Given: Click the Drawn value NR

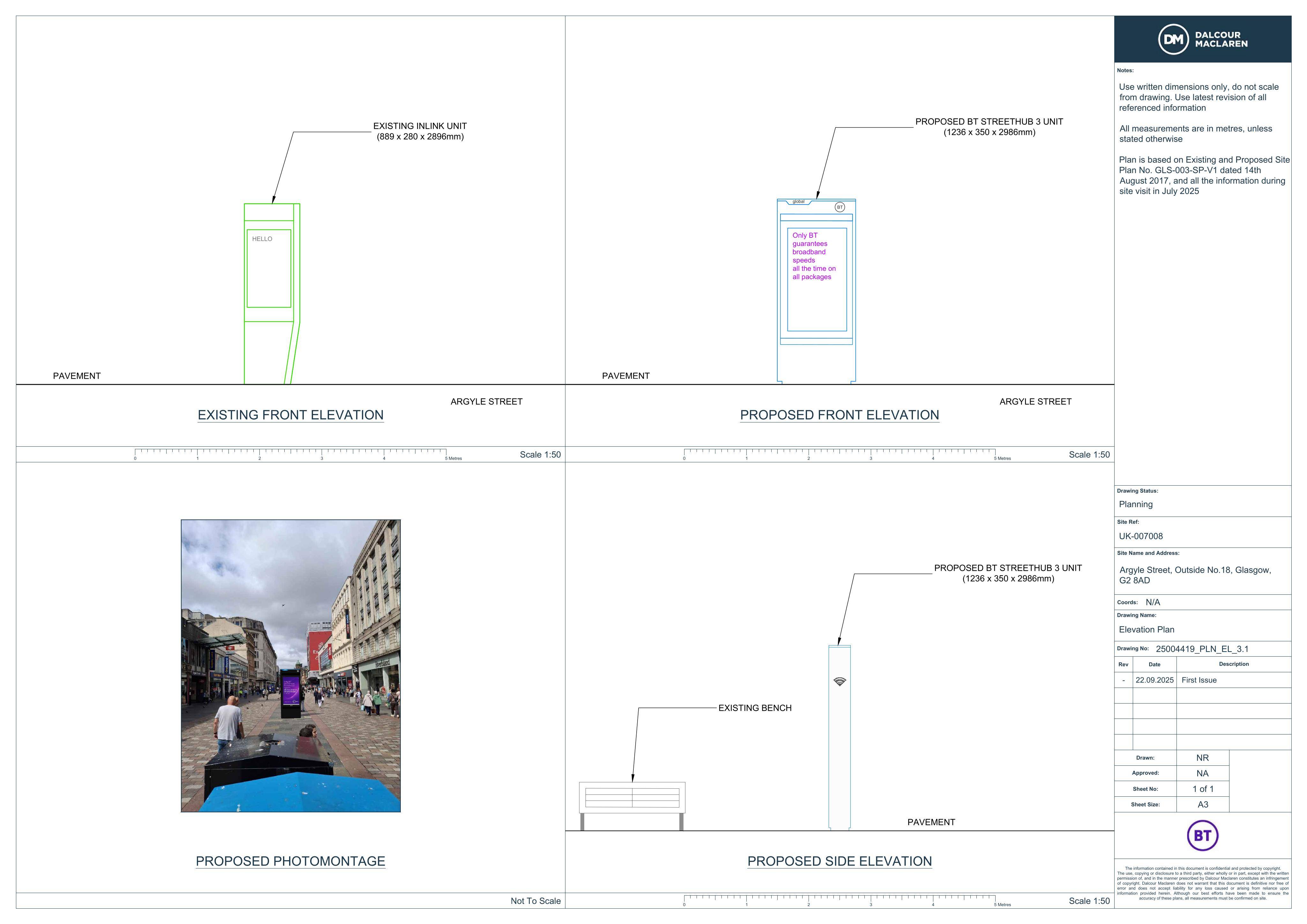Looking at the screenshot, I should click(1202, 758).
